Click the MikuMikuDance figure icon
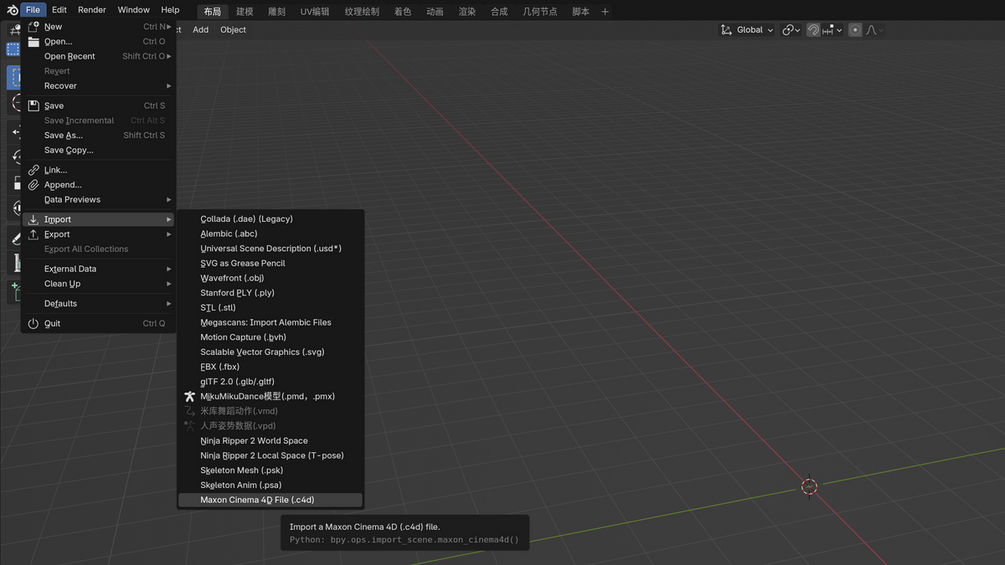 click(x=189, y=397)
